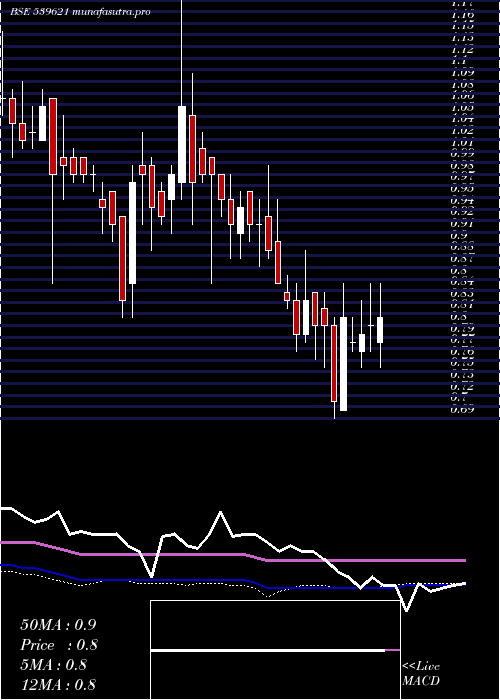The image size is (500, 700).
Task: Click the 1.02 price axis label
Action: [463, 131]
